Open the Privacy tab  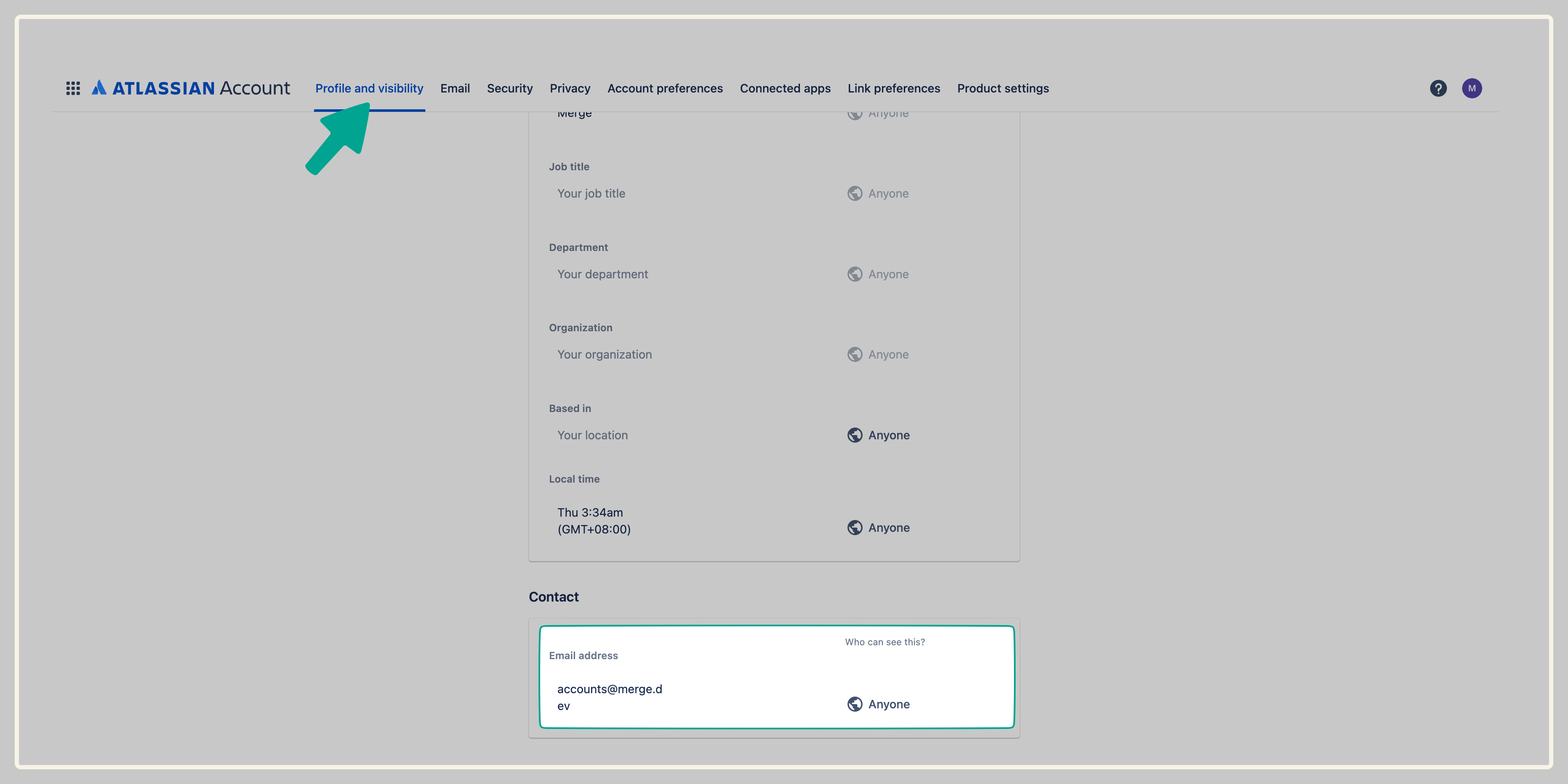click(x=570, y=88)
